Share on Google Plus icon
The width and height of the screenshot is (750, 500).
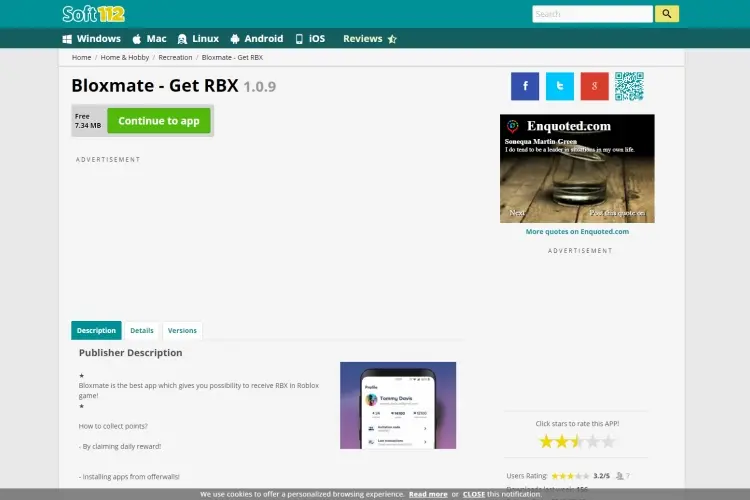[595, 86]
